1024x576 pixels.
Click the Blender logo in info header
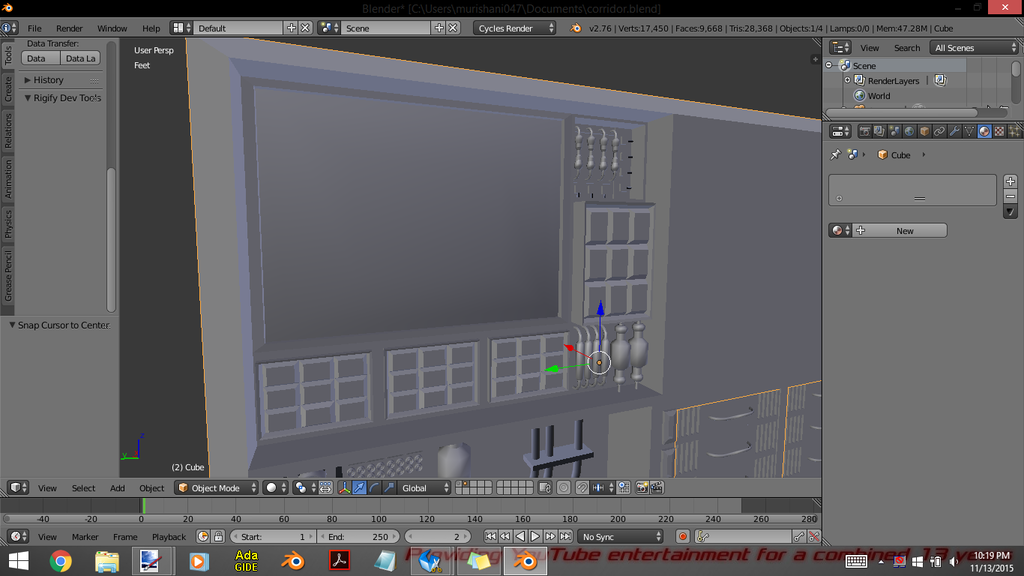575,28
